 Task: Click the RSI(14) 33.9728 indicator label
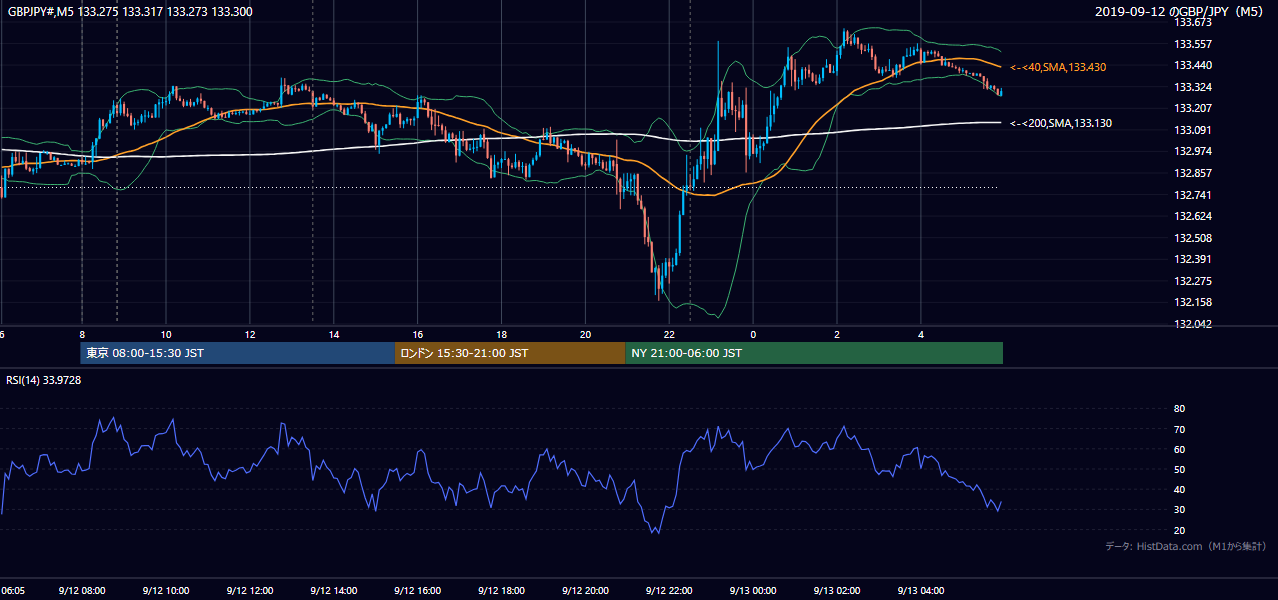[44, 380]
